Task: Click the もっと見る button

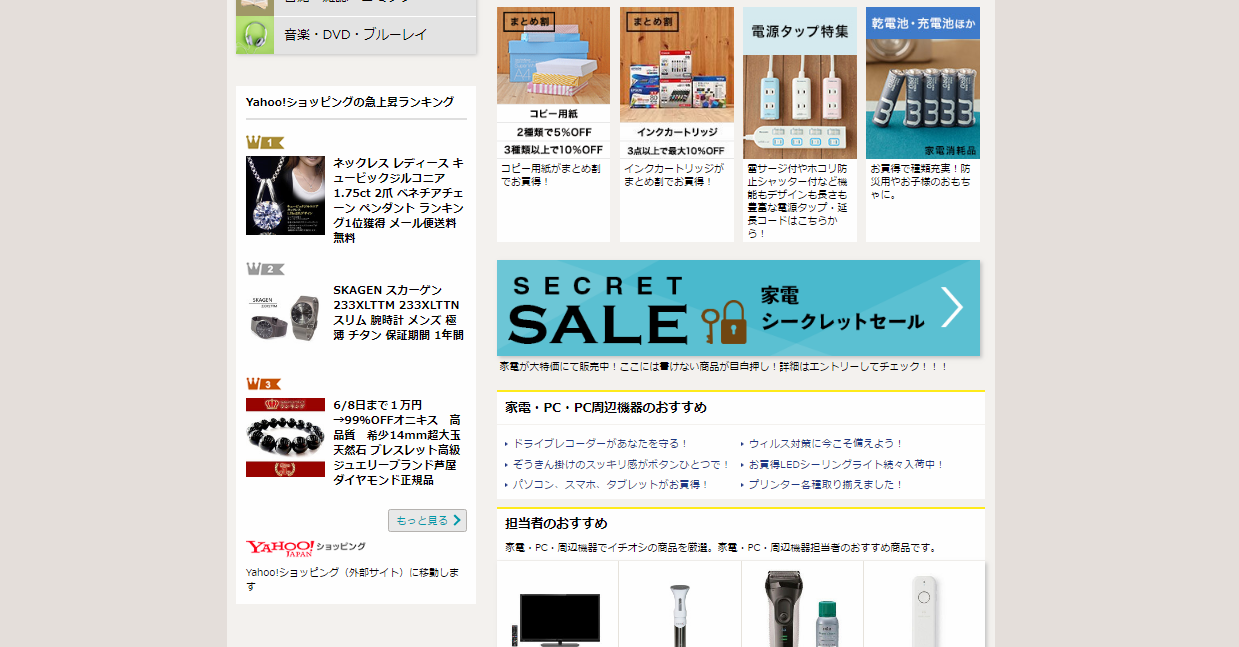Action: coord(427,520)
